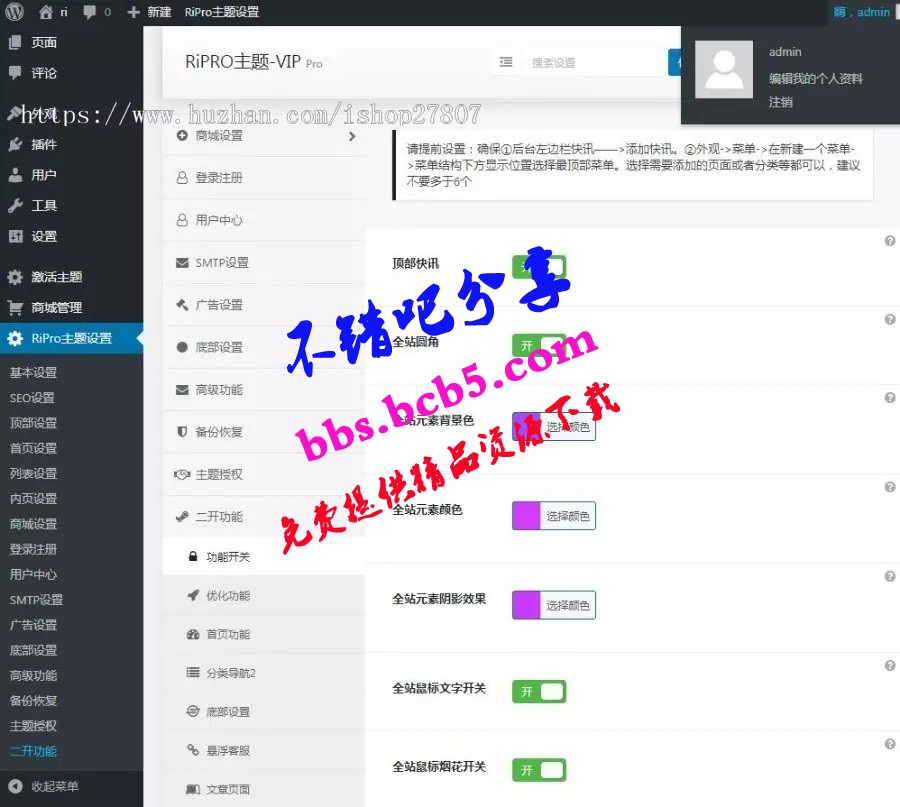Click the help icon for 全站圆角

[890, 320]
